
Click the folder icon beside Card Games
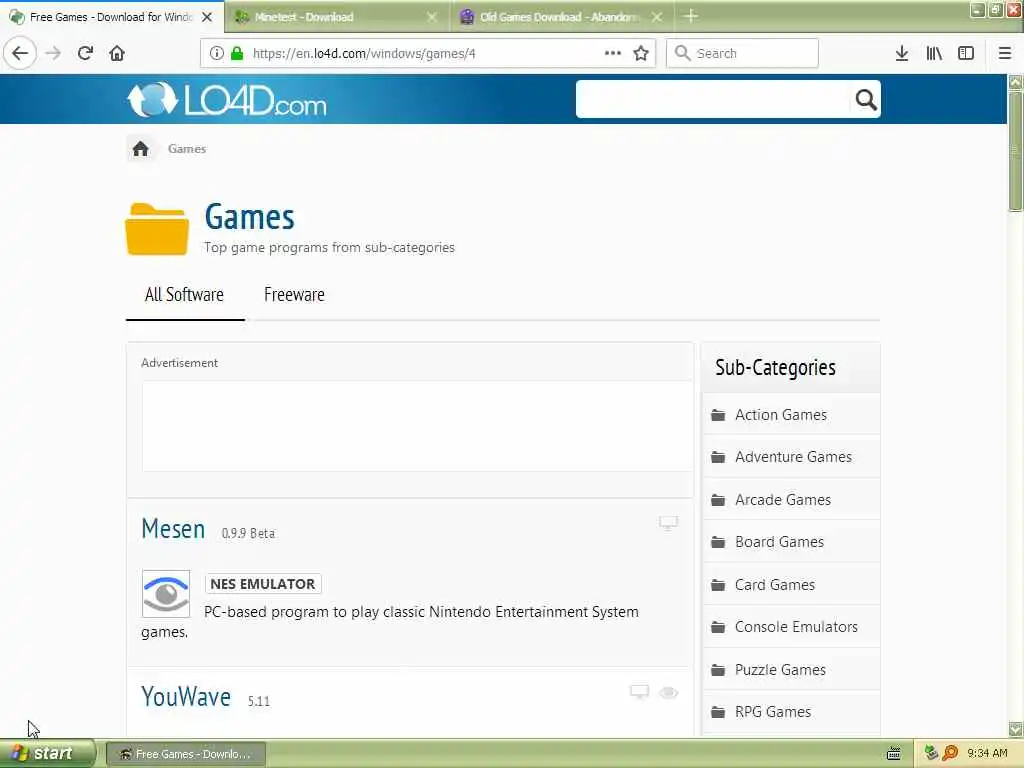pos(718,585)
